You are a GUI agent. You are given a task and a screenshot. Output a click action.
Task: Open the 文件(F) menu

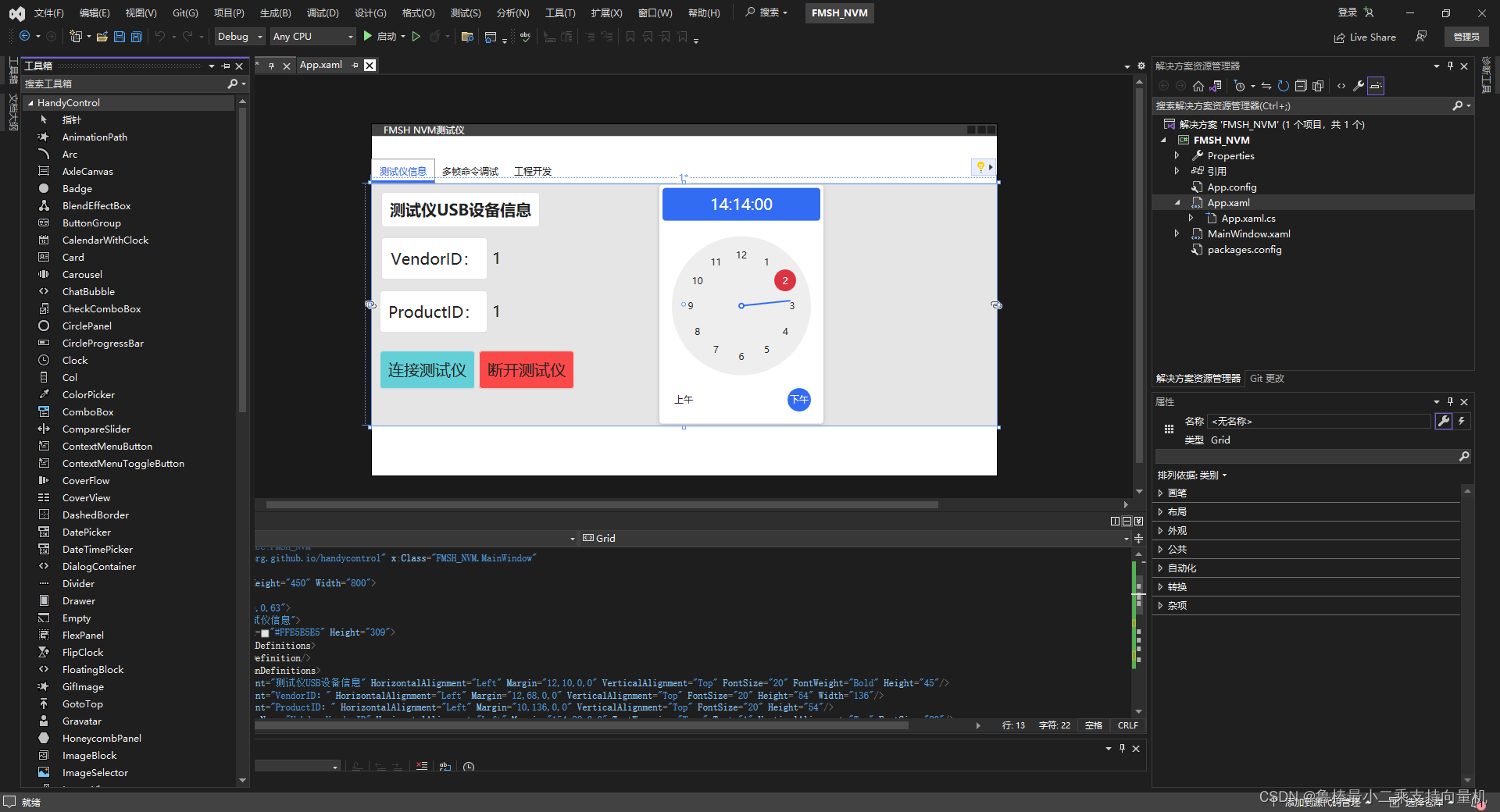pyautogui.click(x=49, y=12)
